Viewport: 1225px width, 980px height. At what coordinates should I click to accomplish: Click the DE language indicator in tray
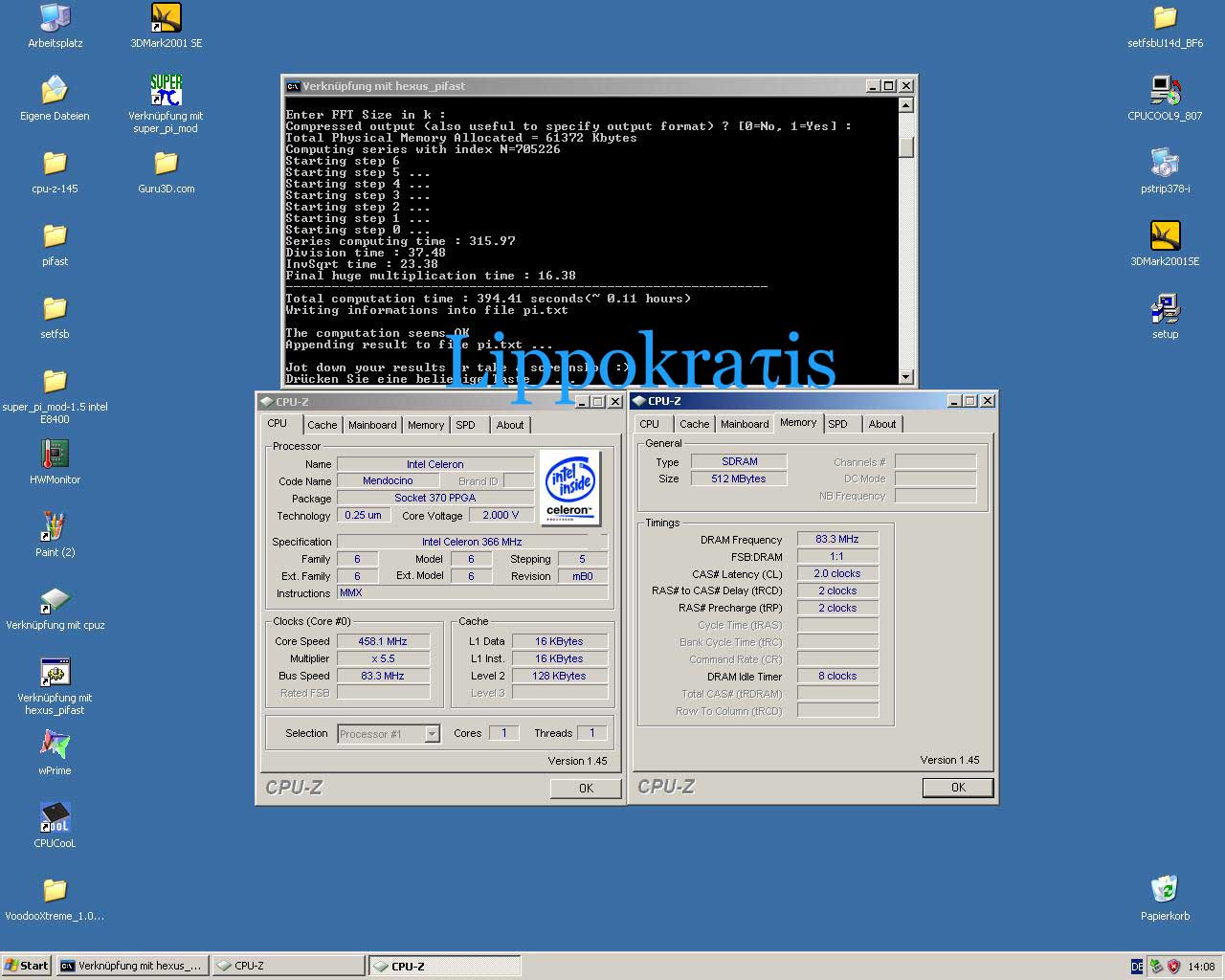point(1137,967)
